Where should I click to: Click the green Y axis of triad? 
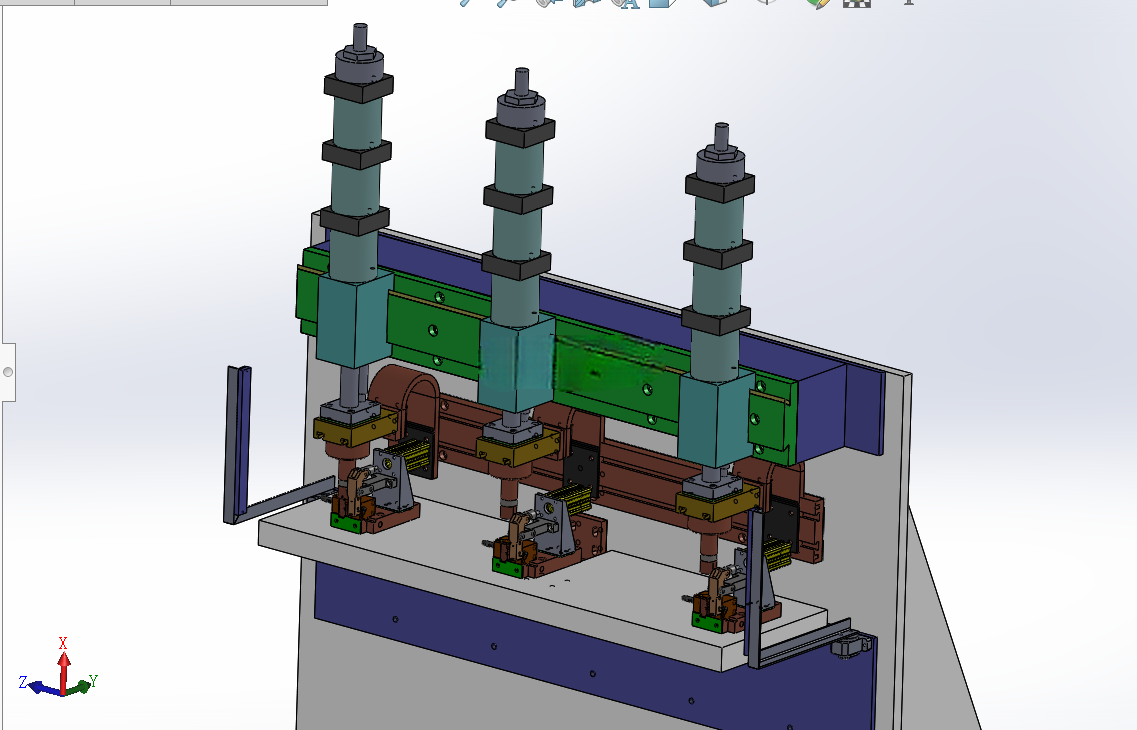point(81,684)
